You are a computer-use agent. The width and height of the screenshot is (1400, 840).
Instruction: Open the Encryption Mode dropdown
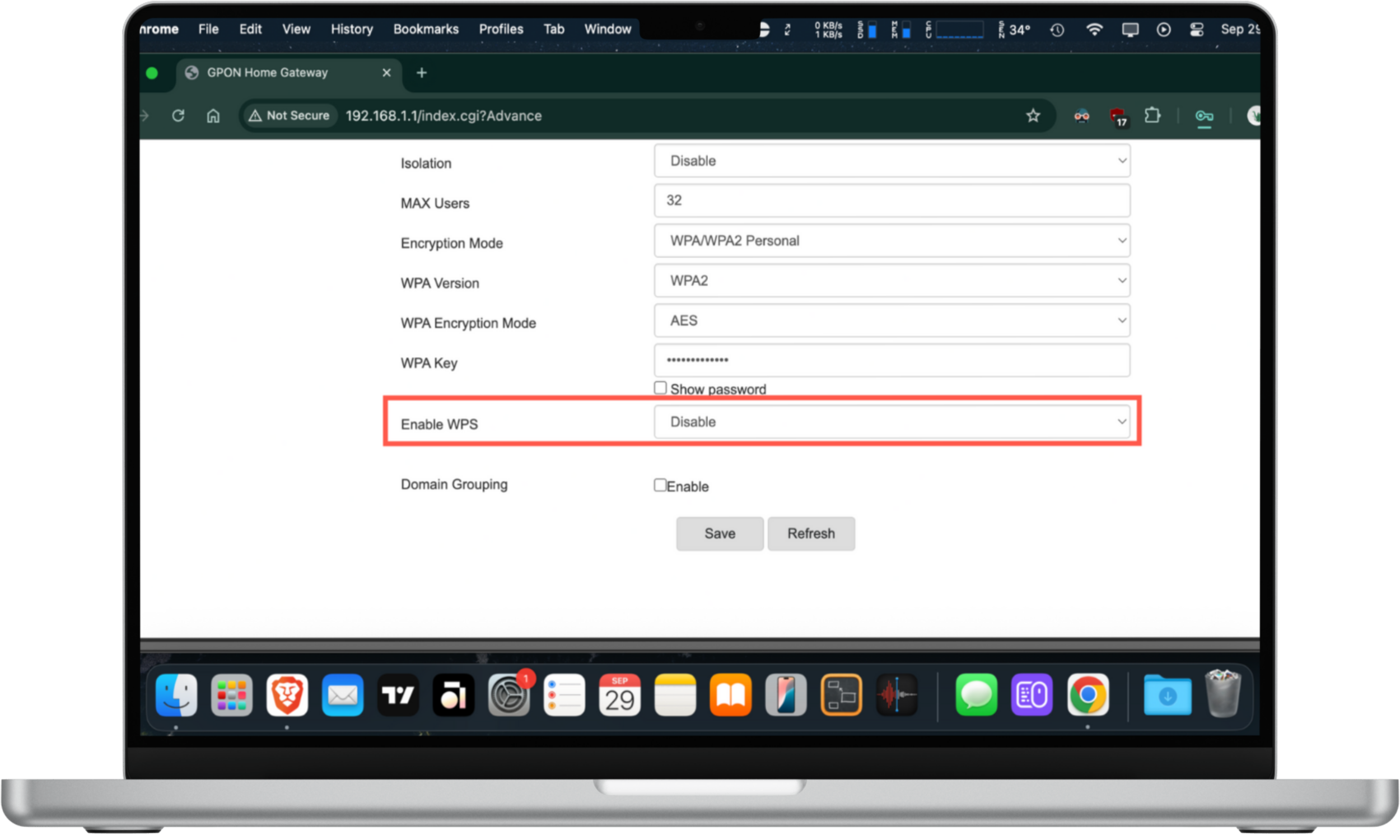[892, 241]
